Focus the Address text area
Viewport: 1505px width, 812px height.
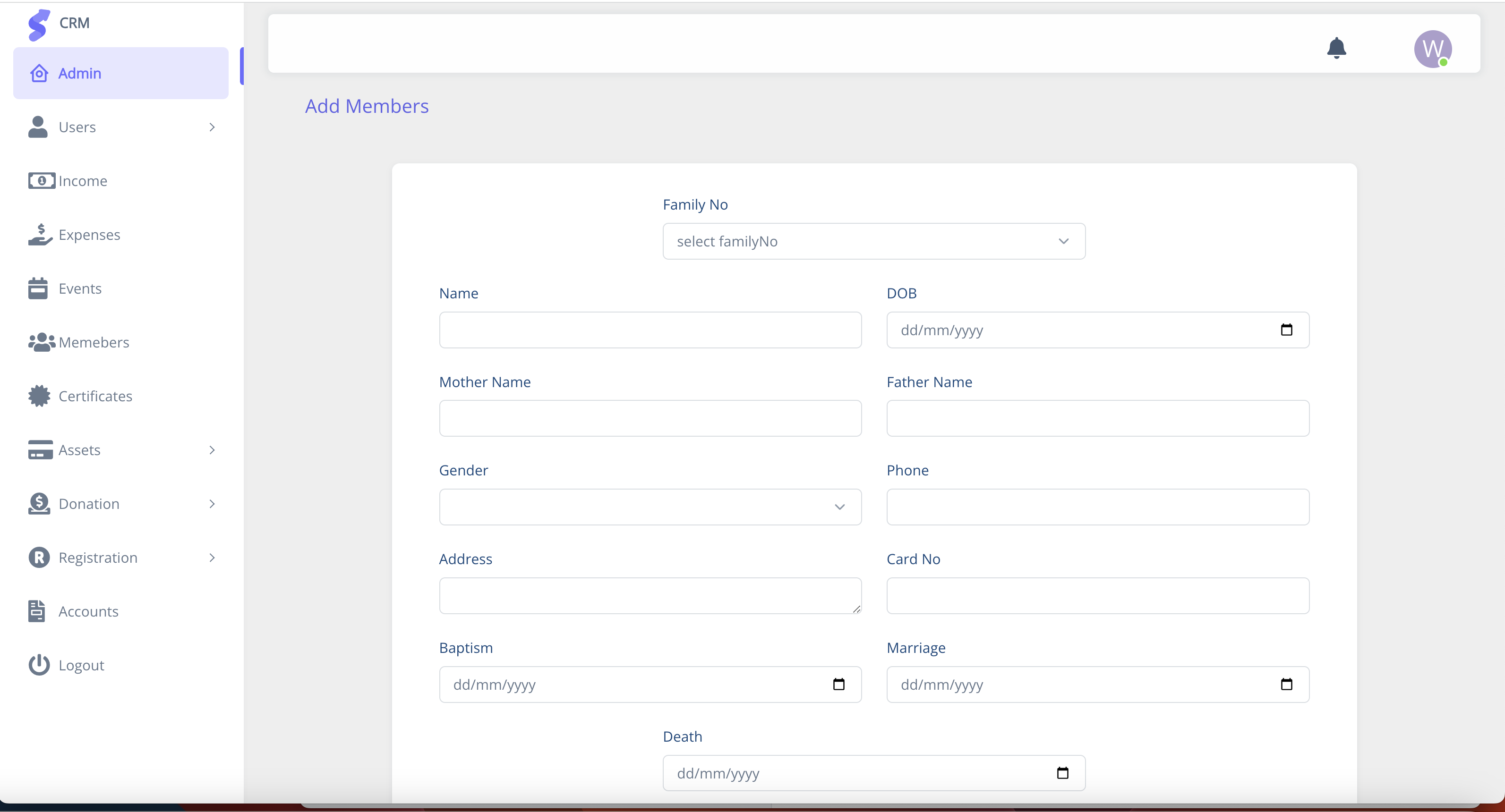coord(650,595)
